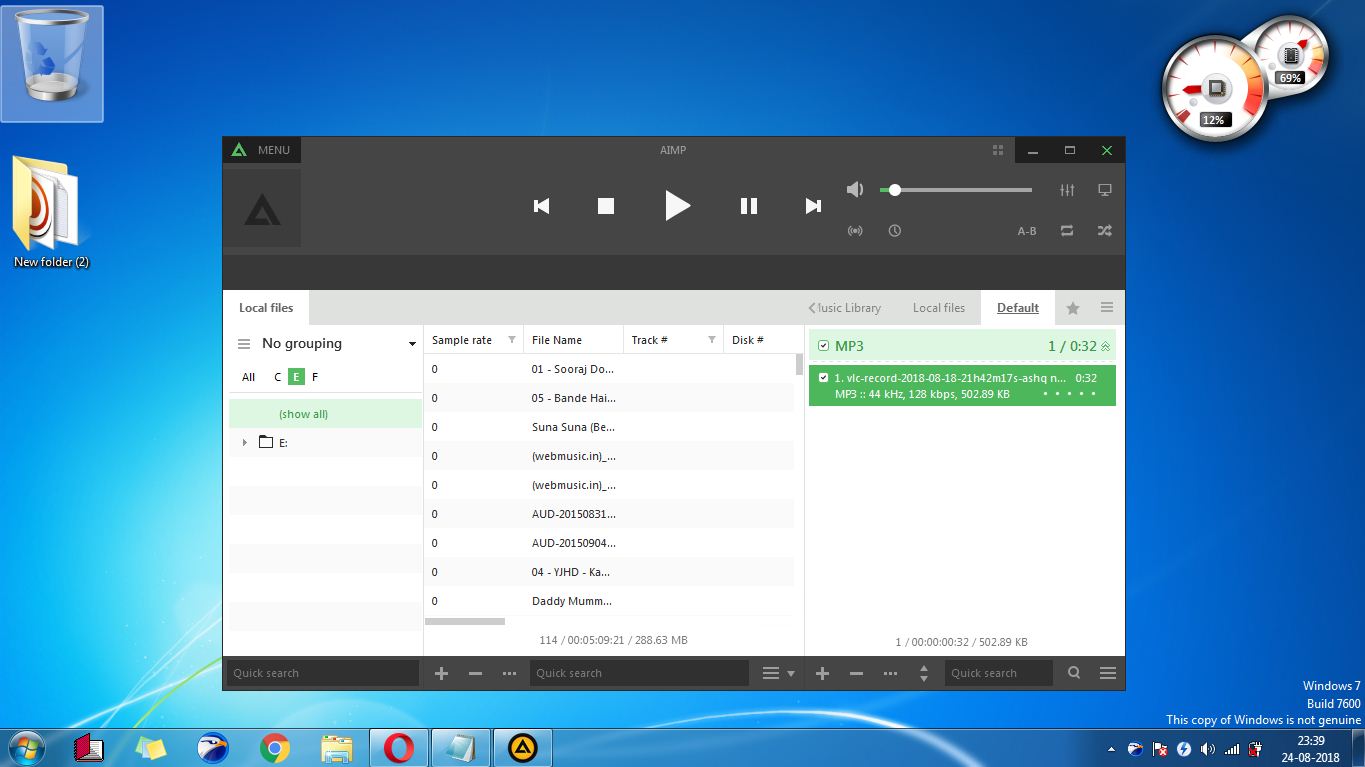Open the AIMP equalizer panel

pos(1067,190)
